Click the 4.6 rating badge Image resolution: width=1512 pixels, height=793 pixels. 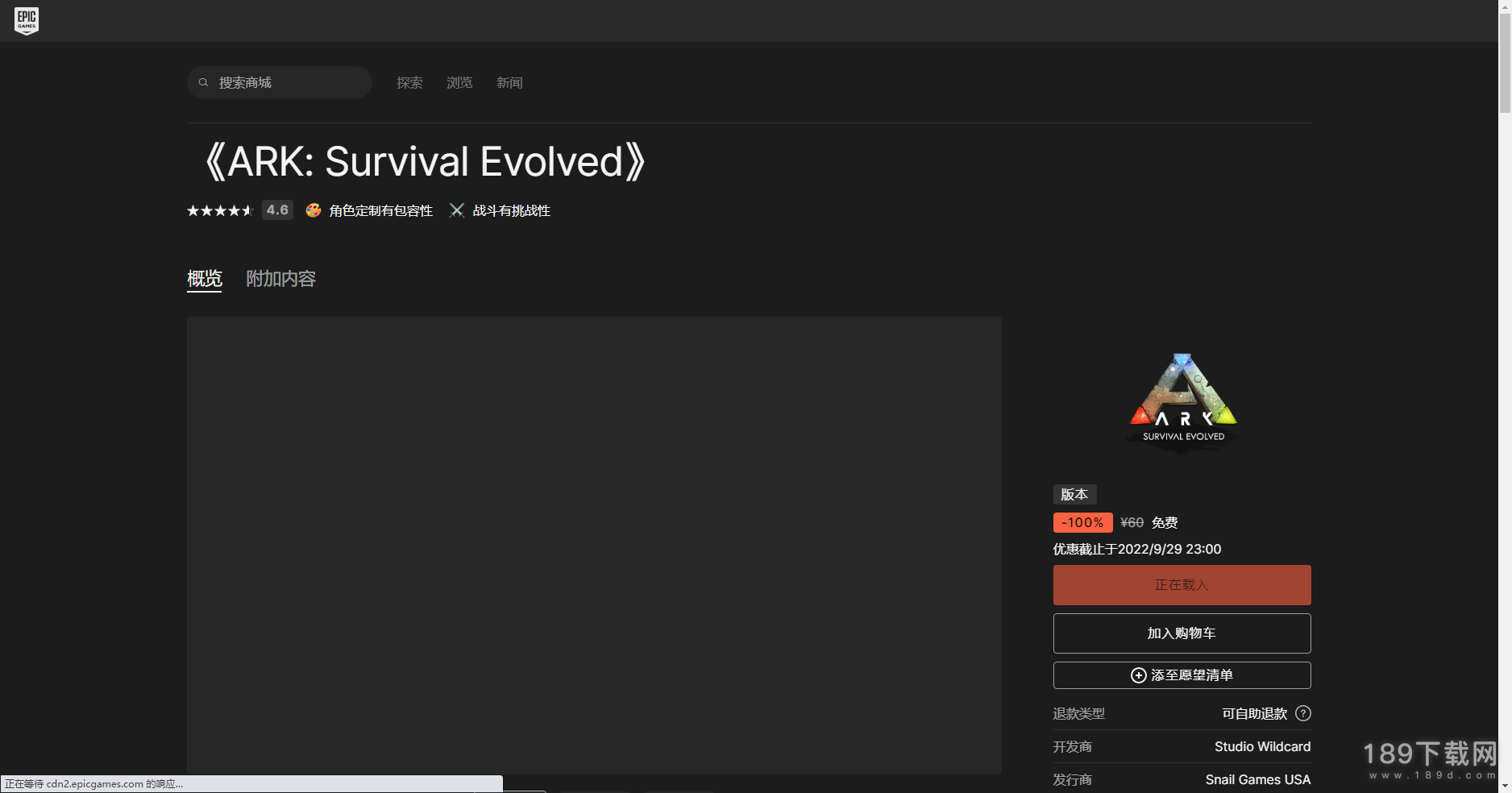[277, 210]
